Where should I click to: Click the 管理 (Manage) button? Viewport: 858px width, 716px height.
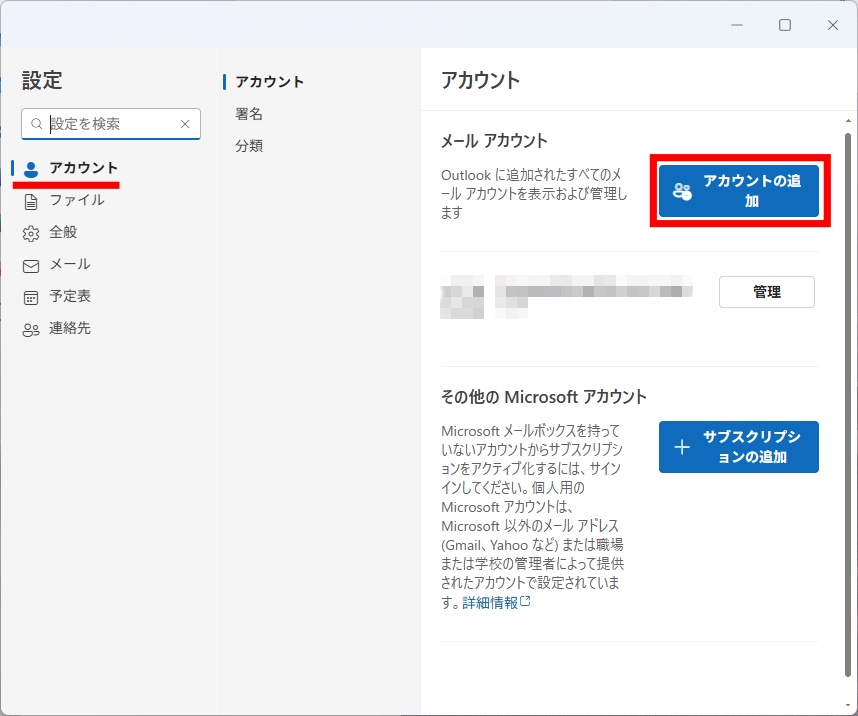[x=766, y=292]
